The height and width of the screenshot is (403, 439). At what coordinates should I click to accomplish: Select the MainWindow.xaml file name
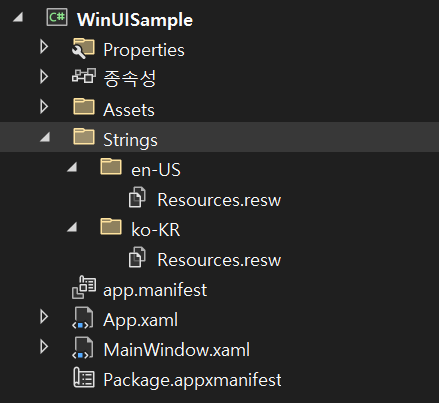177,350
